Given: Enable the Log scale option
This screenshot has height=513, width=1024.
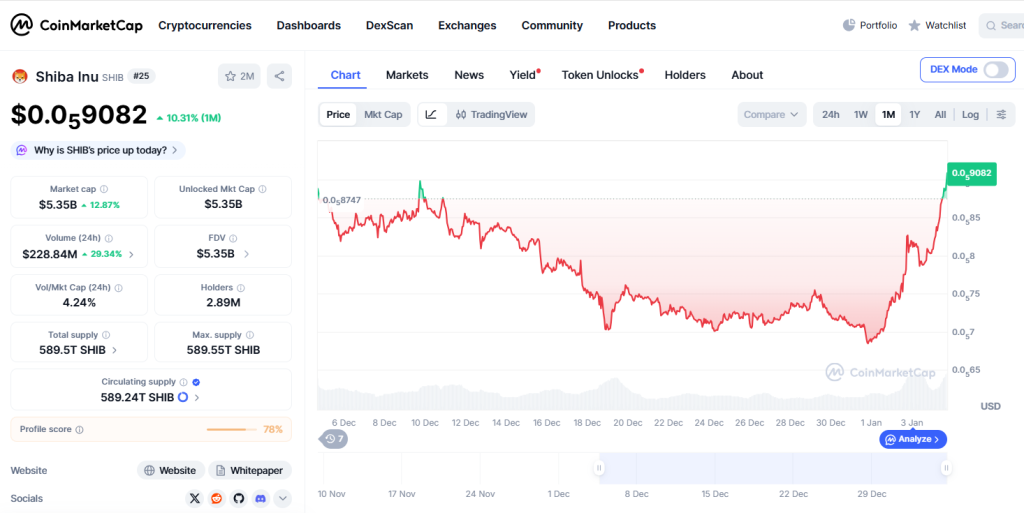Looking at the screenshot, I should [970, 115].
